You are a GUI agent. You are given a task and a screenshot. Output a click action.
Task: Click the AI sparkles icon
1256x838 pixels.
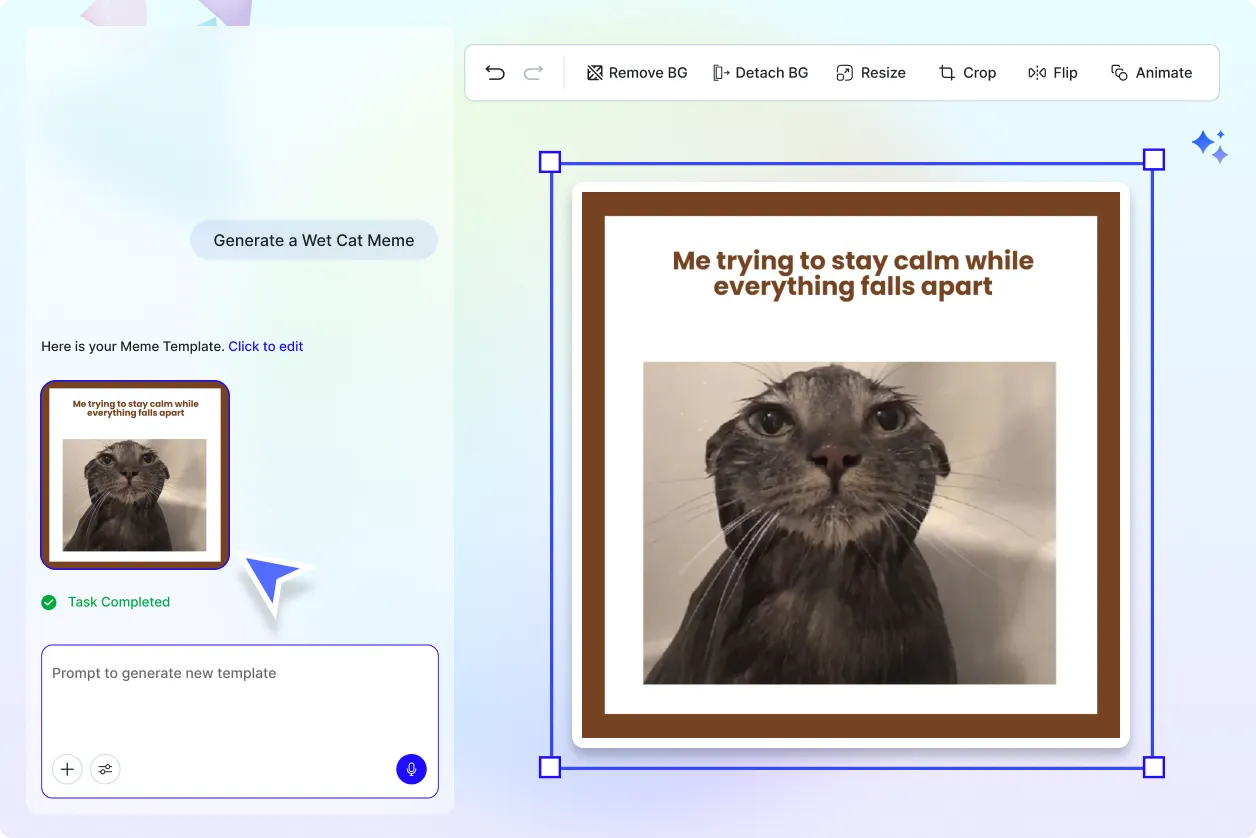[1210, 146]
